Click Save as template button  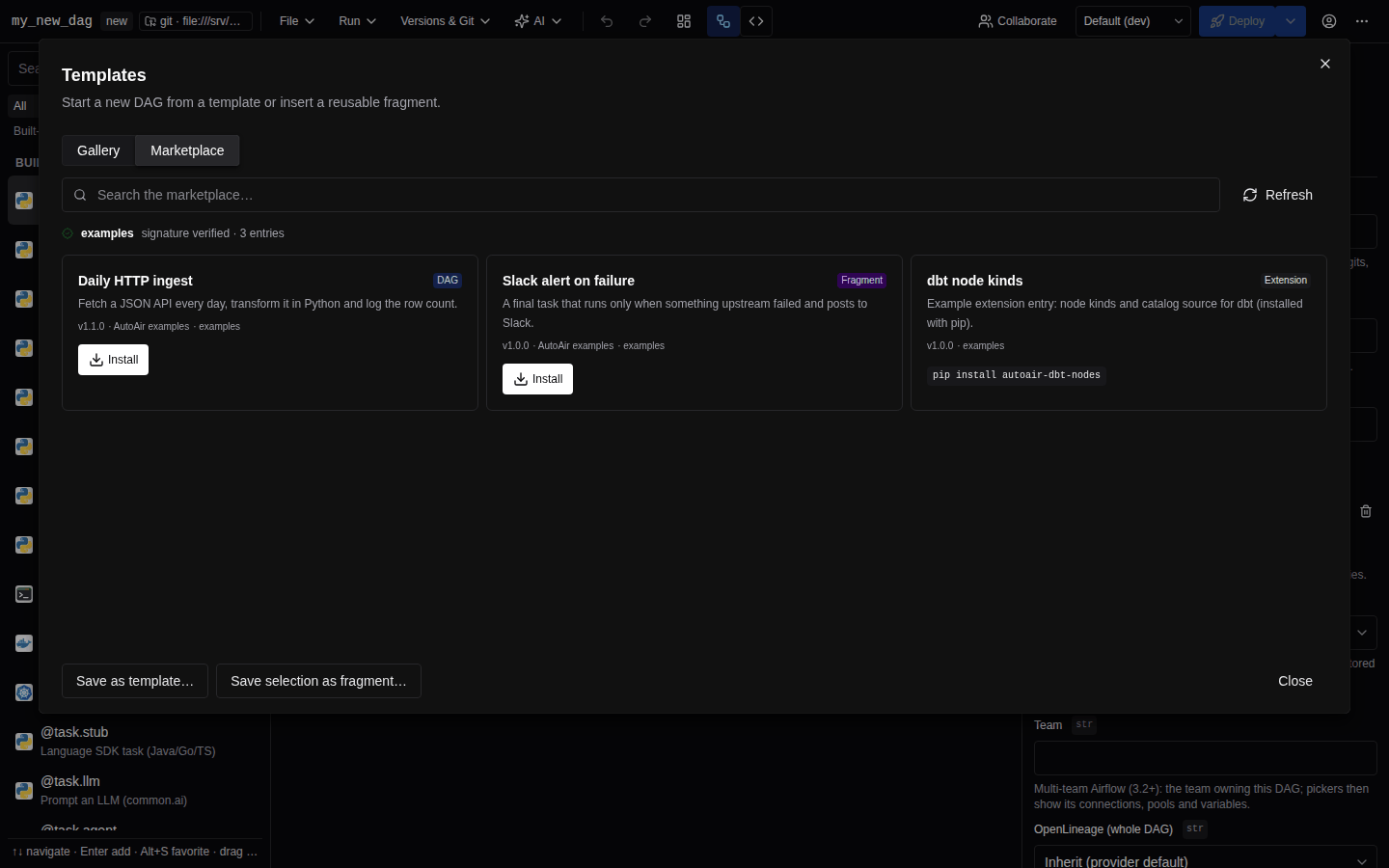[135, 681]
